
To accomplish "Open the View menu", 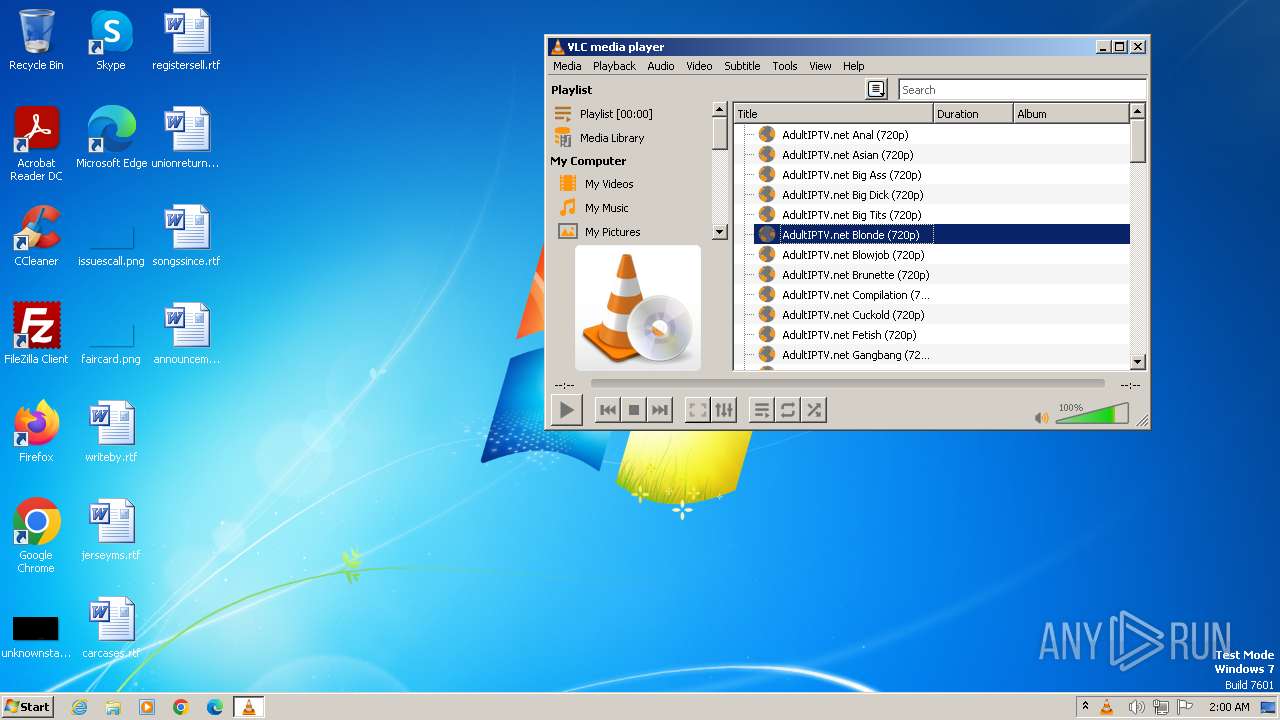I will pyautogui.click(x=820, y=66).
